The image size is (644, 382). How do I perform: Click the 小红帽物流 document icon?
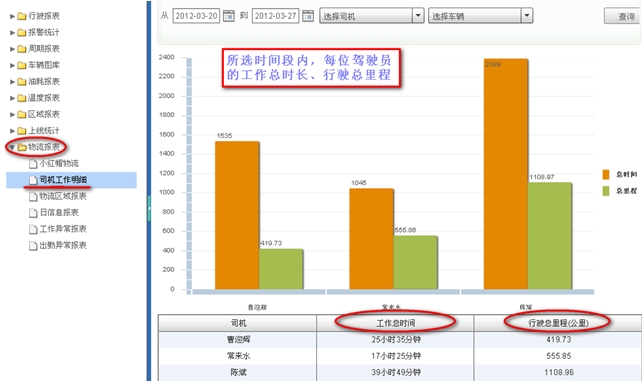pyautogui.click(x=33, y=164)
